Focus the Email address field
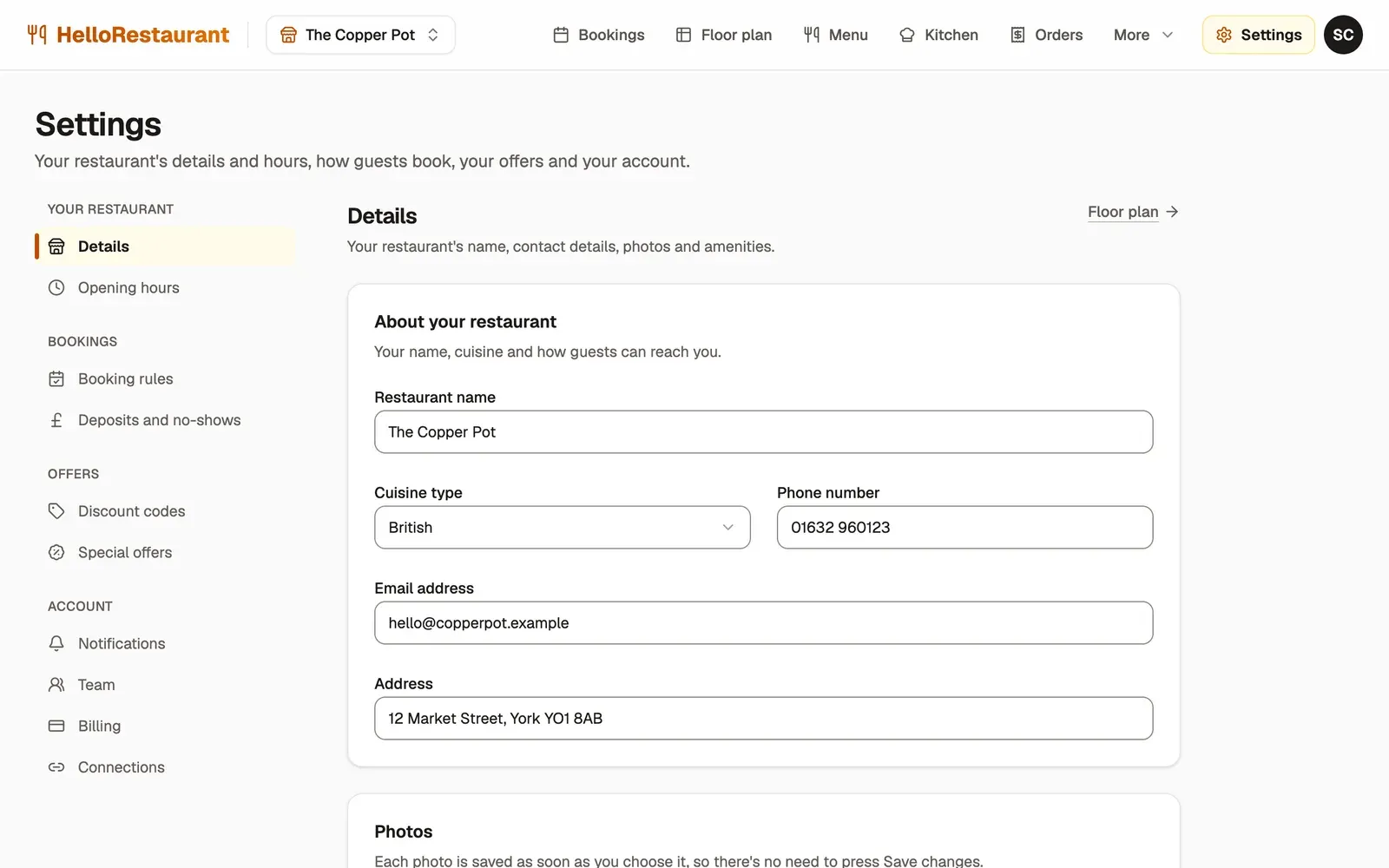1389x868 pixels. [764, 623]
